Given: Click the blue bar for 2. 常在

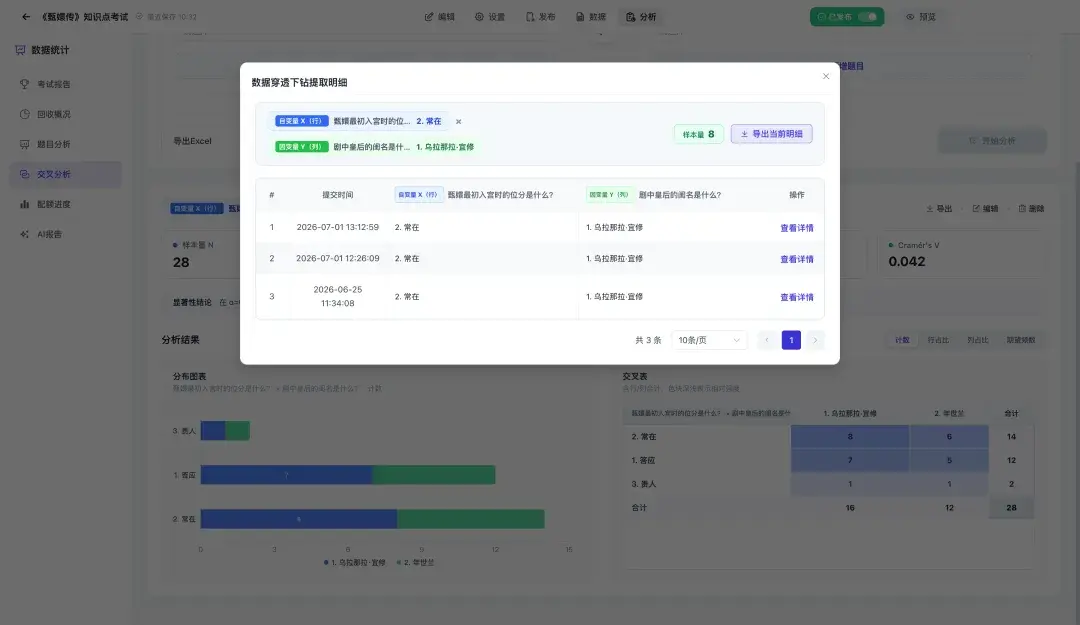Looking at the screenshot, I should coord(298,520).
